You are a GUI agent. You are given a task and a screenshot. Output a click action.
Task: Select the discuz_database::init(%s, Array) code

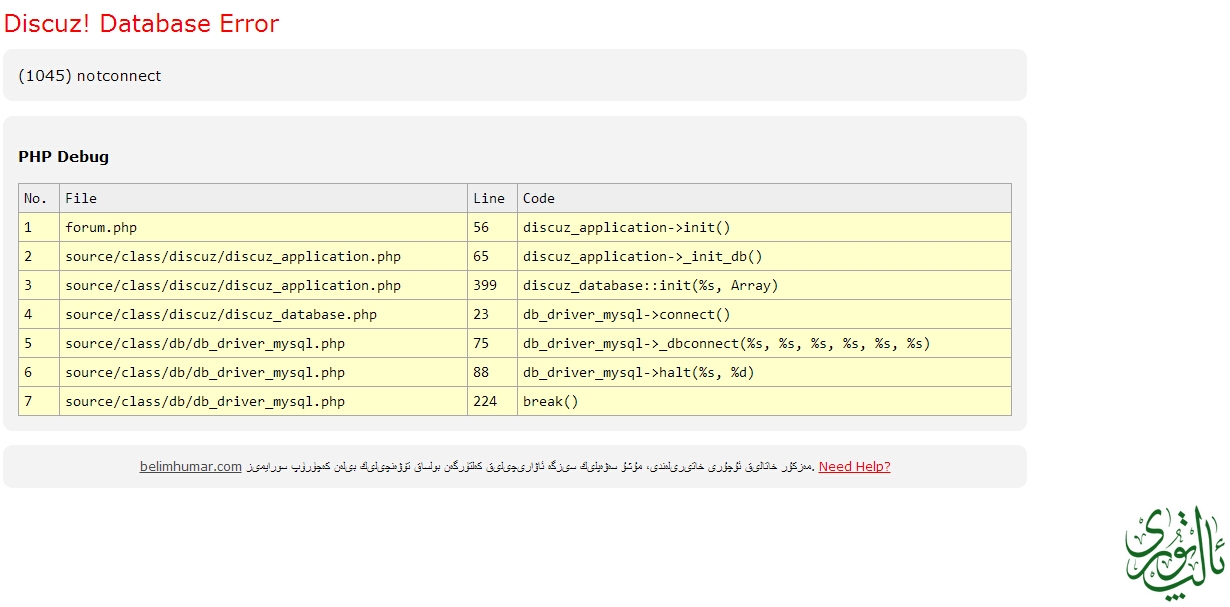(764, 285)
